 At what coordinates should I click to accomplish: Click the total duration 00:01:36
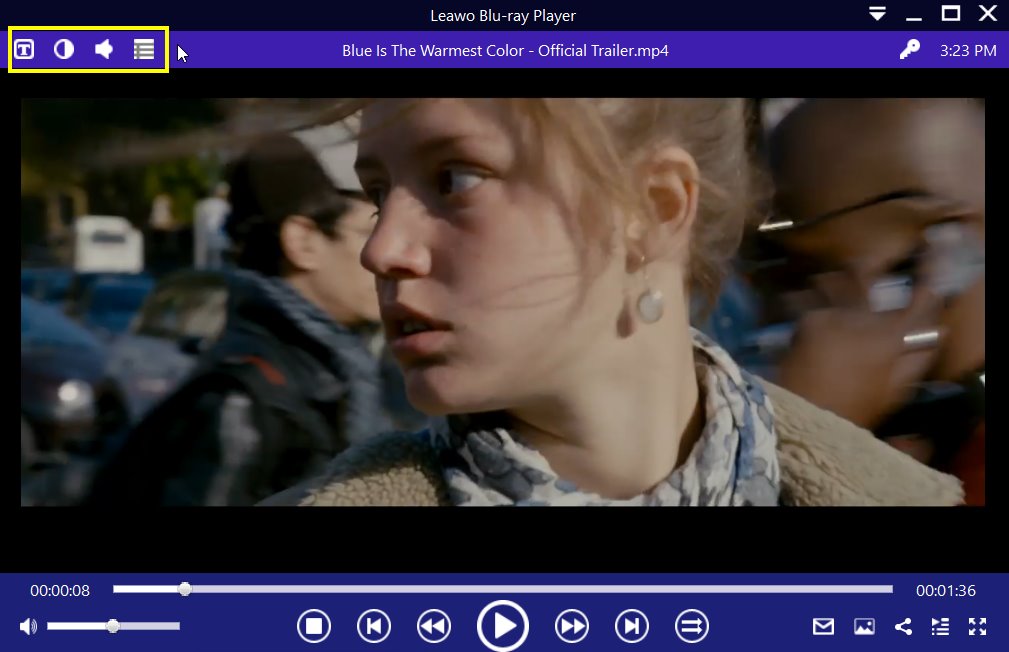[x=946, y=590]
